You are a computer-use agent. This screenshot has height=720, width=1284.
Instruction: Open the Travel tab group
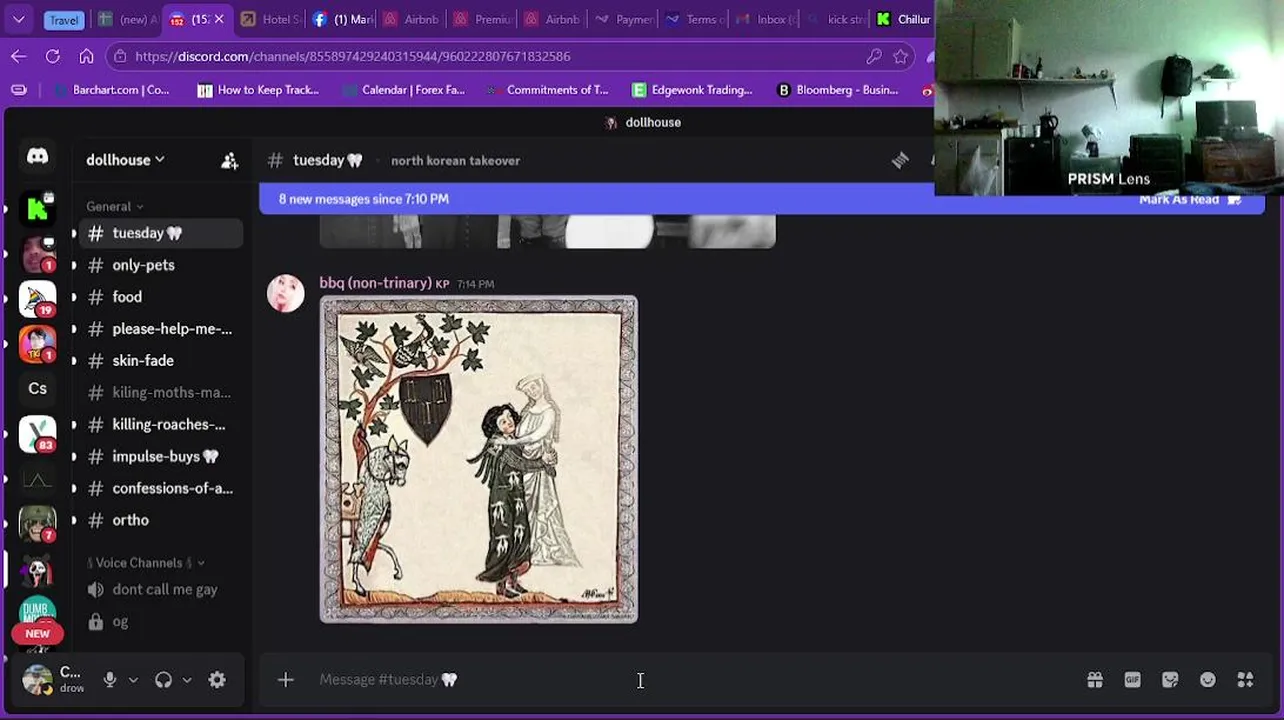click(x=63, y=20)
